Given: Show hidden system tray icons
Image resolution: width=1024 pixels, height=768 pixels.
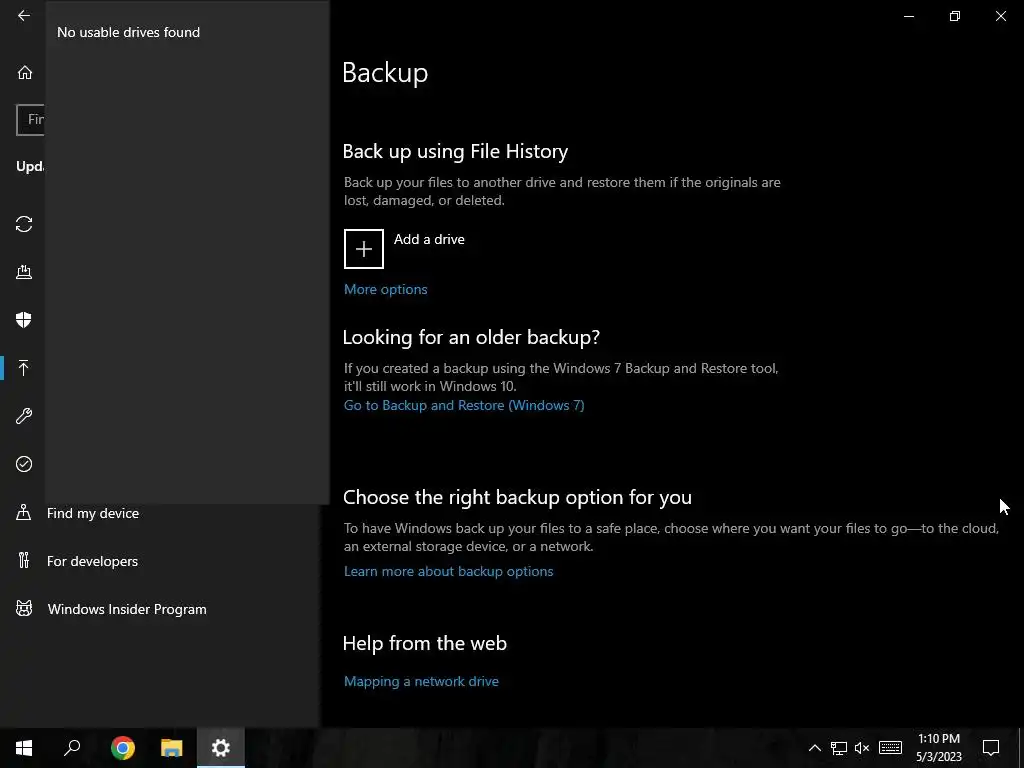Looking at the screenshot, I should [815, 748].
